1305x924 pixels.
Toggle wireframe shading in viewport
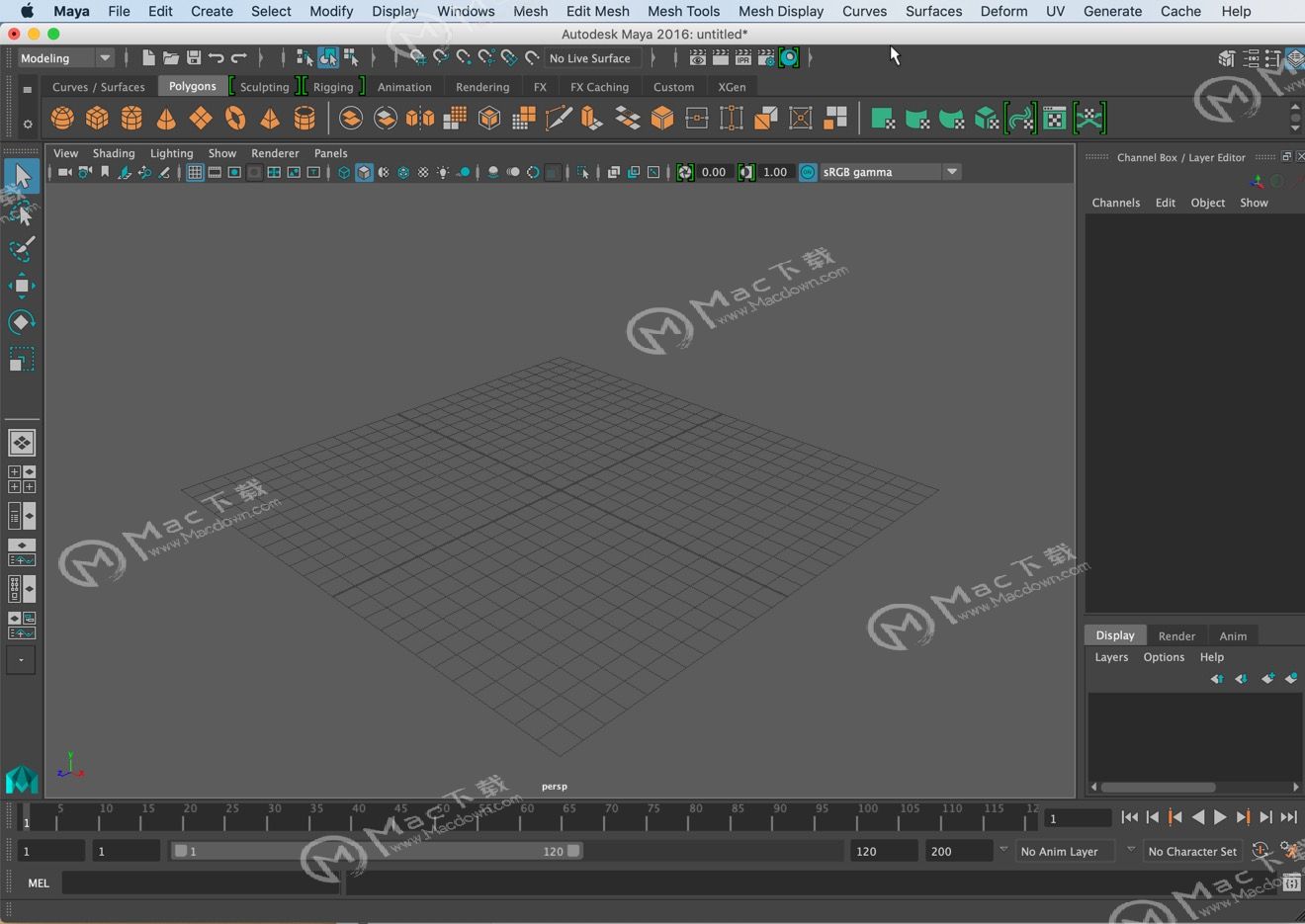(x=344, y=172)
